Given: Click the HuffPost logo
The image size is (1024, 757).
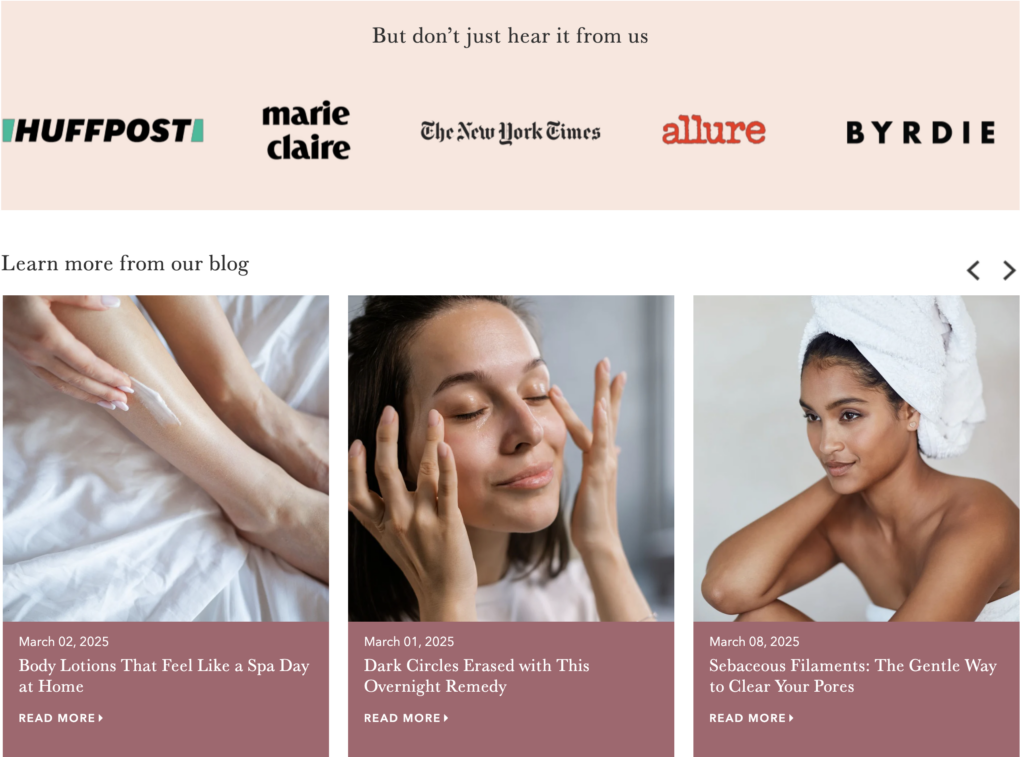Looking at the screenshot, I should pyautogui.click(x=103, y=131).
